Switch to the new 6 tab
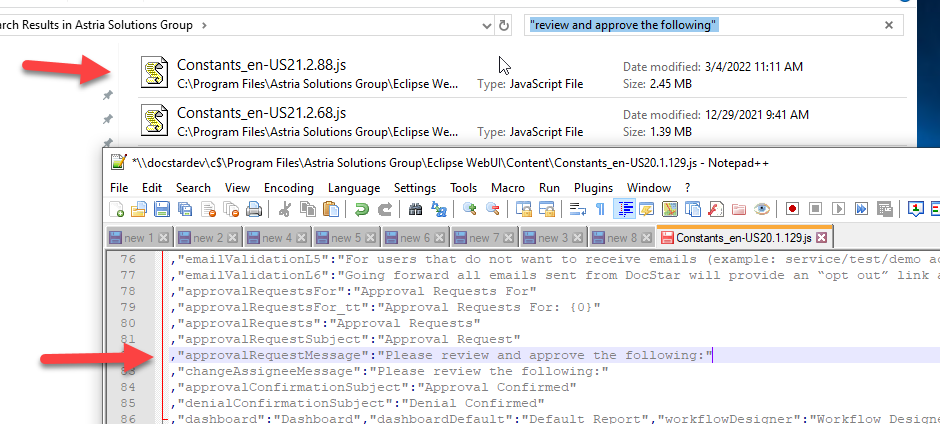 pyautogui.click(x=415, y=237)
